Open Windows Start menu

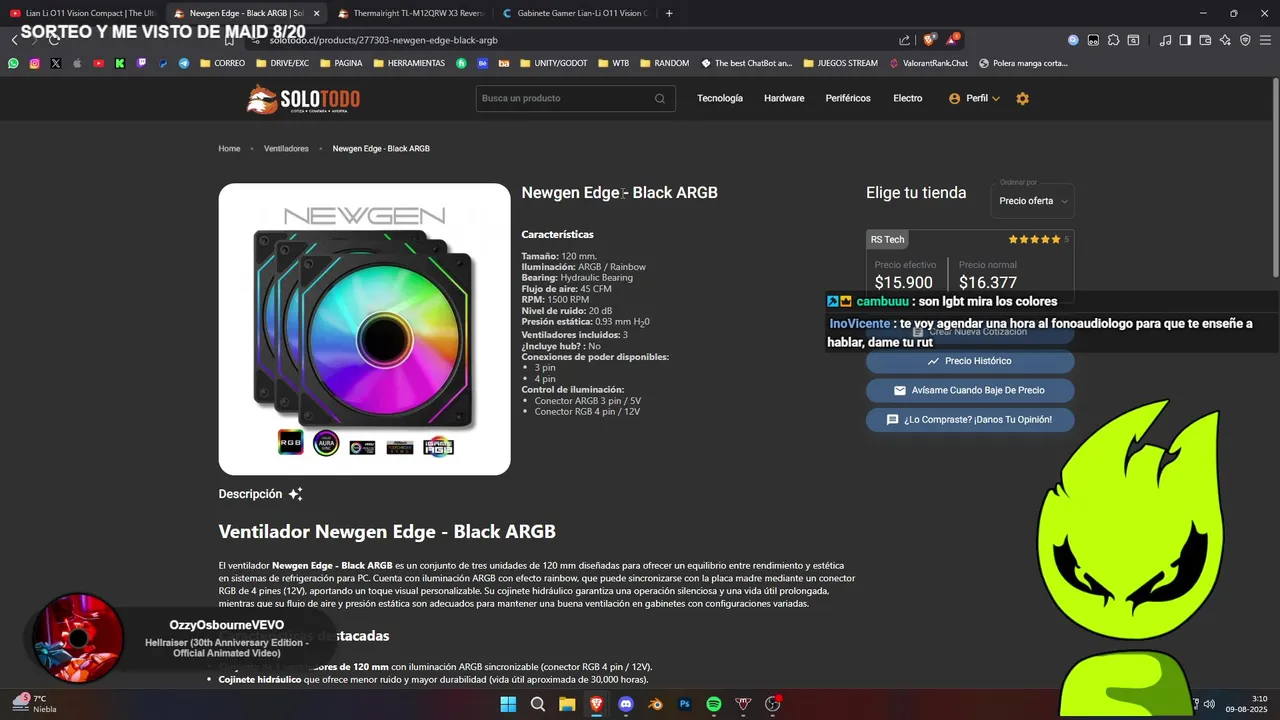508,704
